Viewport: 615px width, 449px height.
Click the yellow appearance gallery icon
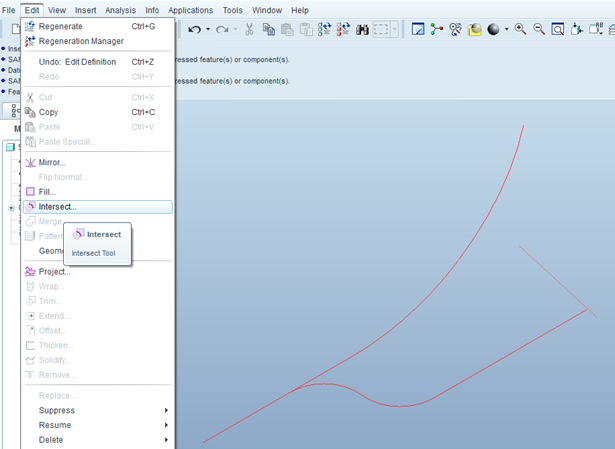(x=474, y=29)
